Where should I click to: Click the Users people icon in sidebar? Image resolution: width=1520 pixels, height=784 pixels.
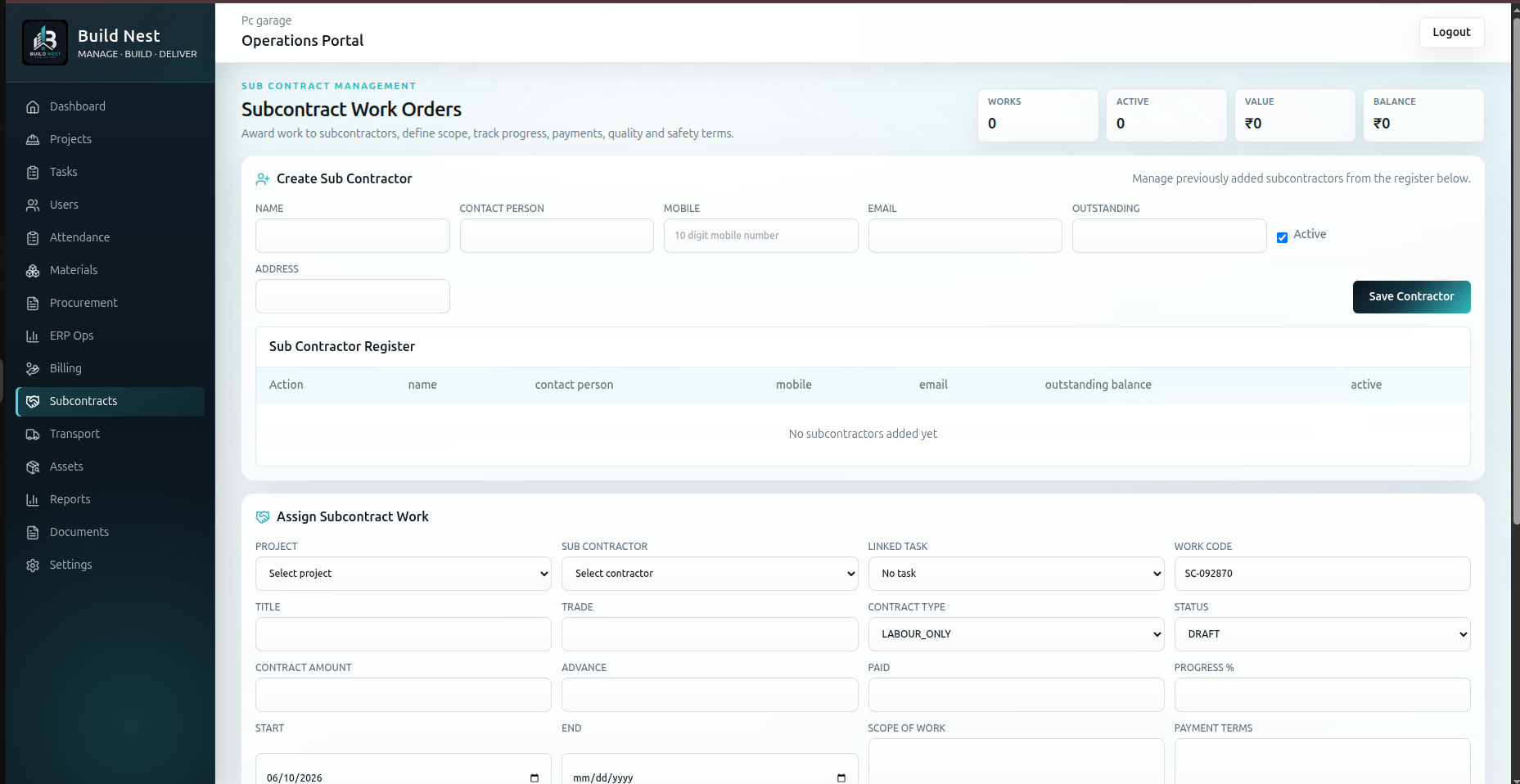[33, 205]
